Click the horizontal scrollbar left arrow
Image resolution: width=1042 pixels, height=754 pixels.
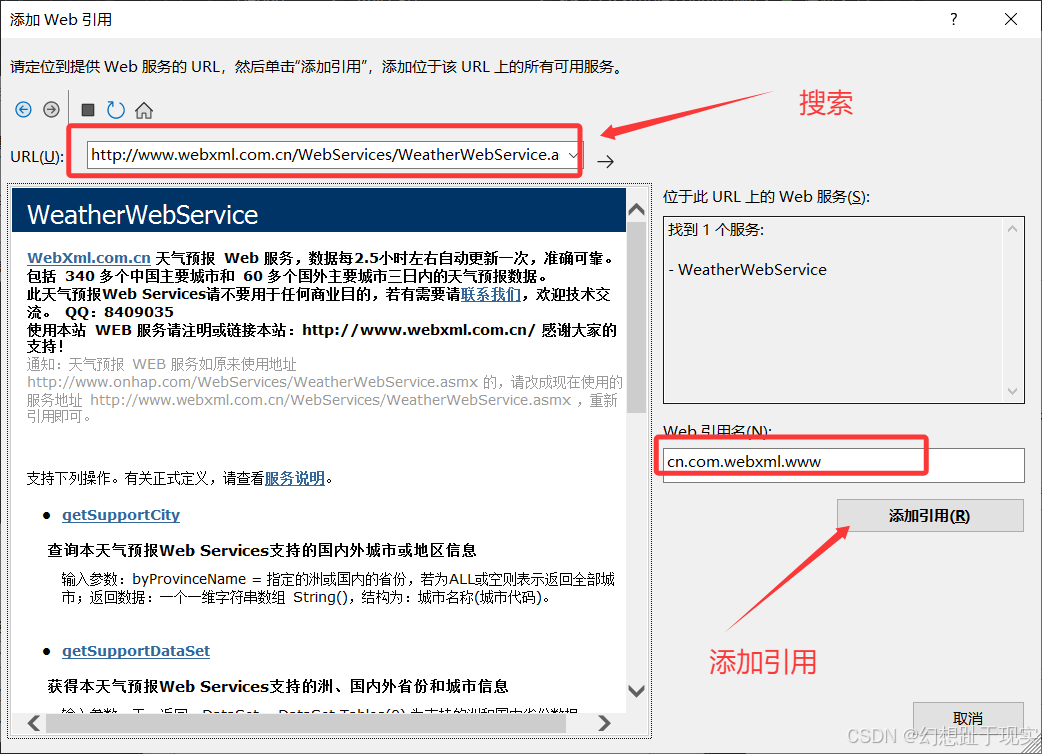[x=34, y=723]
